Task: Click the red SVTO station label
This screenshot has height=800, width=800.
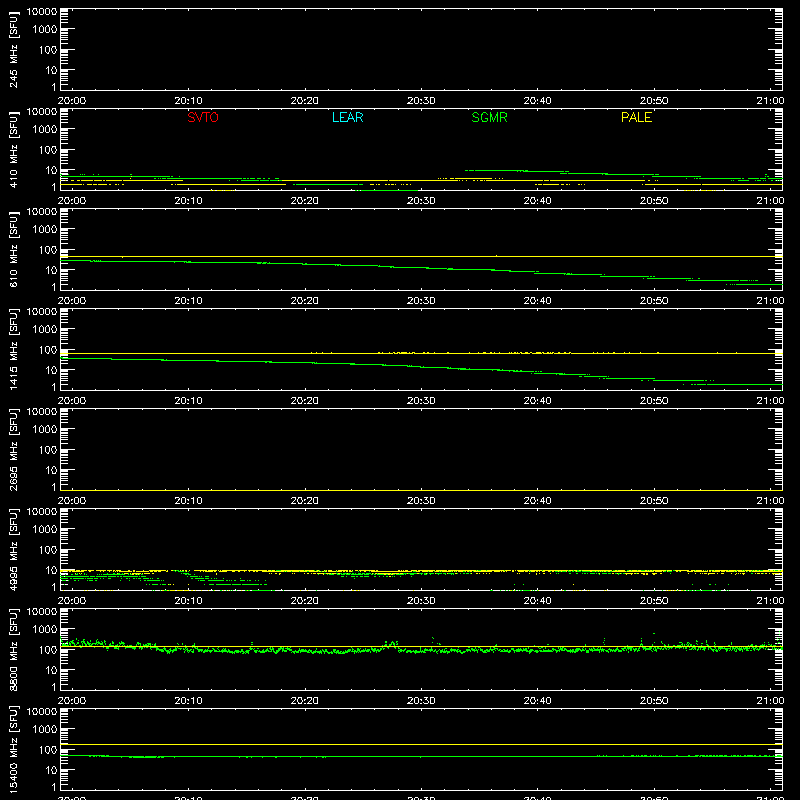Action: [x=203, y=117]
